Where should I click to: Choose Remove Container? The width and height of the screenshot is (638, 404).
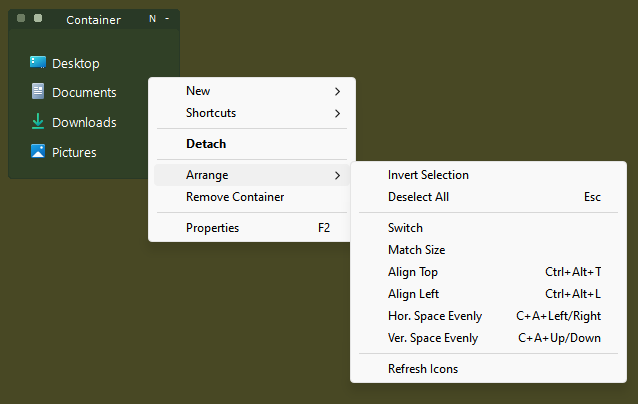coord(252,197)
